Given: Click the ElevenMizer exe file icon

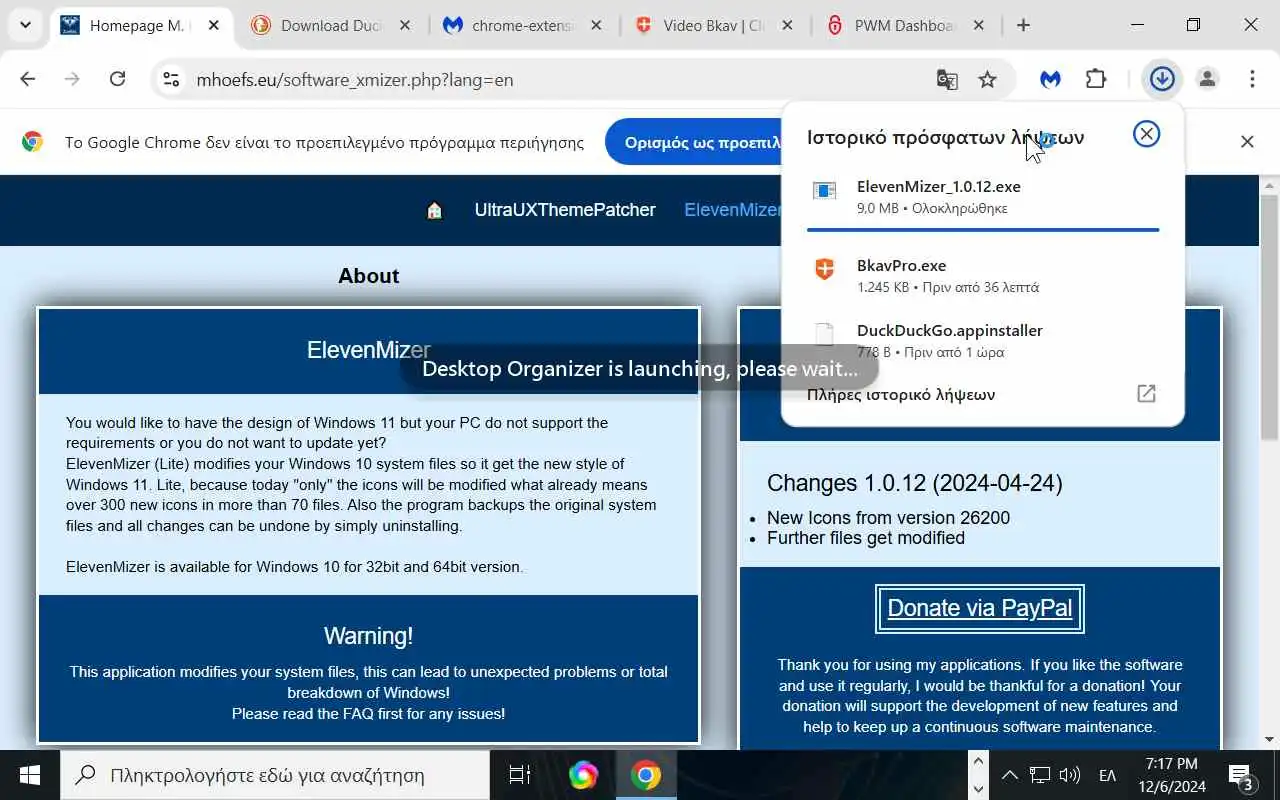Looking at the screenshot, I should click(x=824, y=190).
